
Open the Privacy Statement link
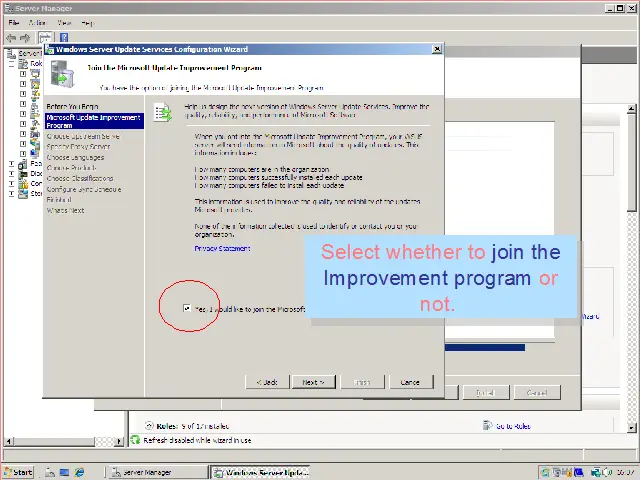click(222, 248)
